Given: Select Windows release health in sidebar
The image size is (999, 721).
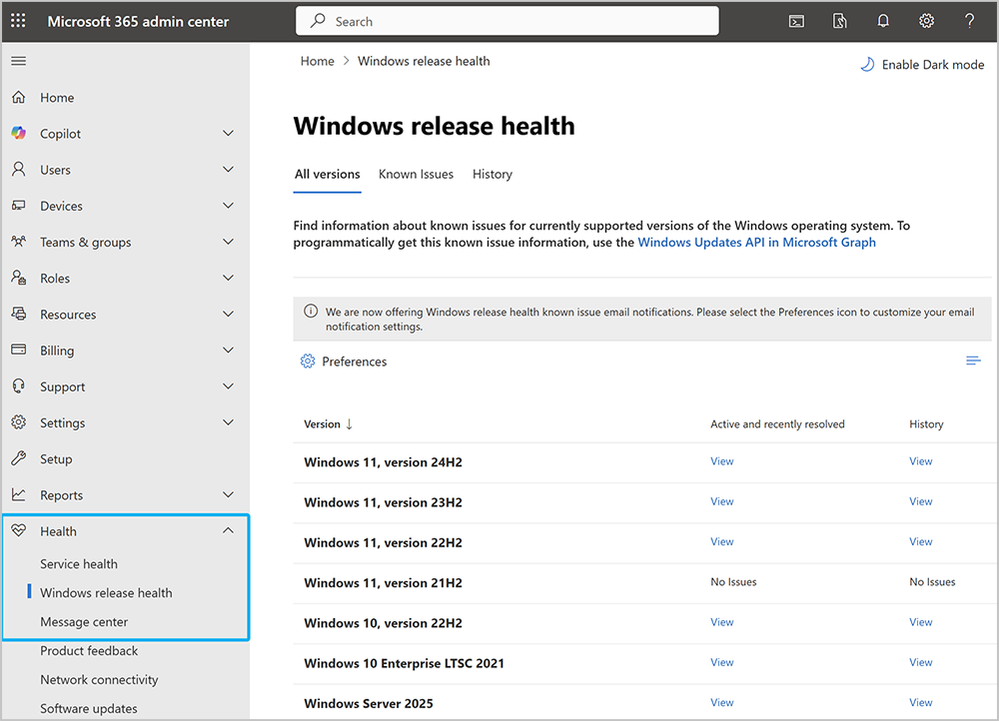Looking at the screenshot, I should (x=106, y=592).
